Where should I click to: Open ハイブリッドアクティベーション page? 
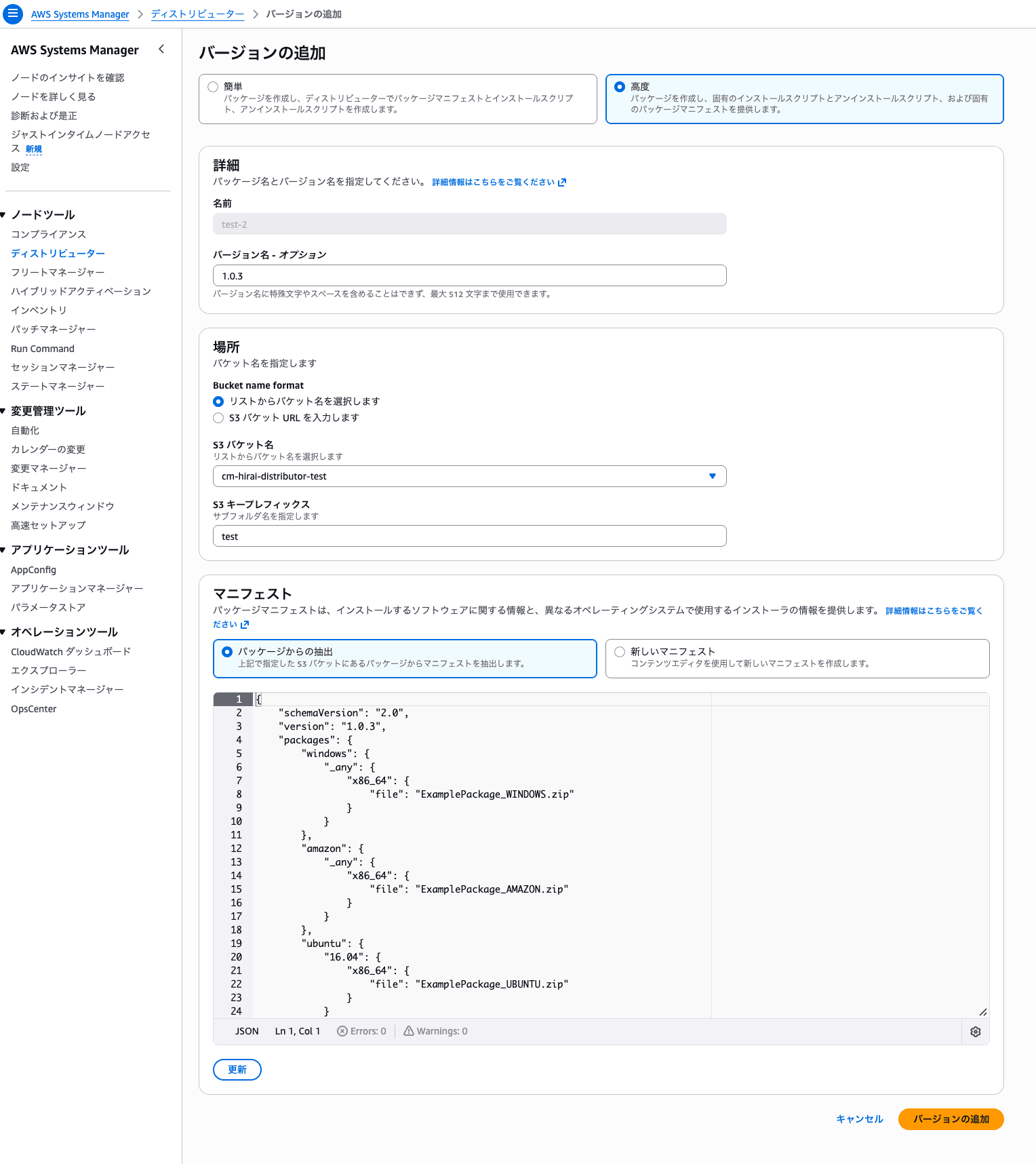[81, 292]
